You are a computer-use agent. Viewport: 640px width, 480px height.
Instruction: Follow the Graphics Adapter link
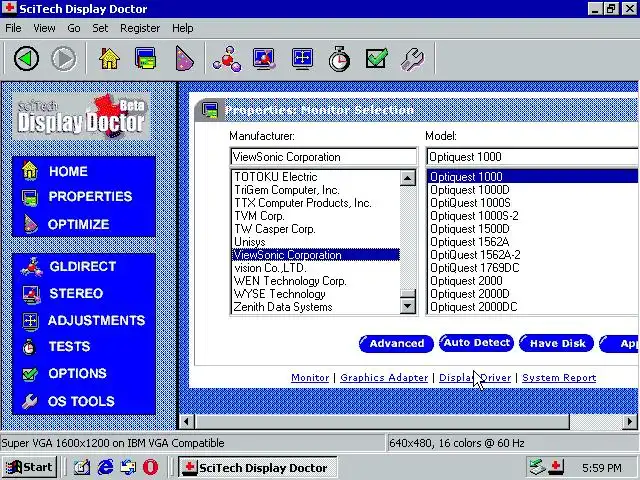(x=384, y=378)
